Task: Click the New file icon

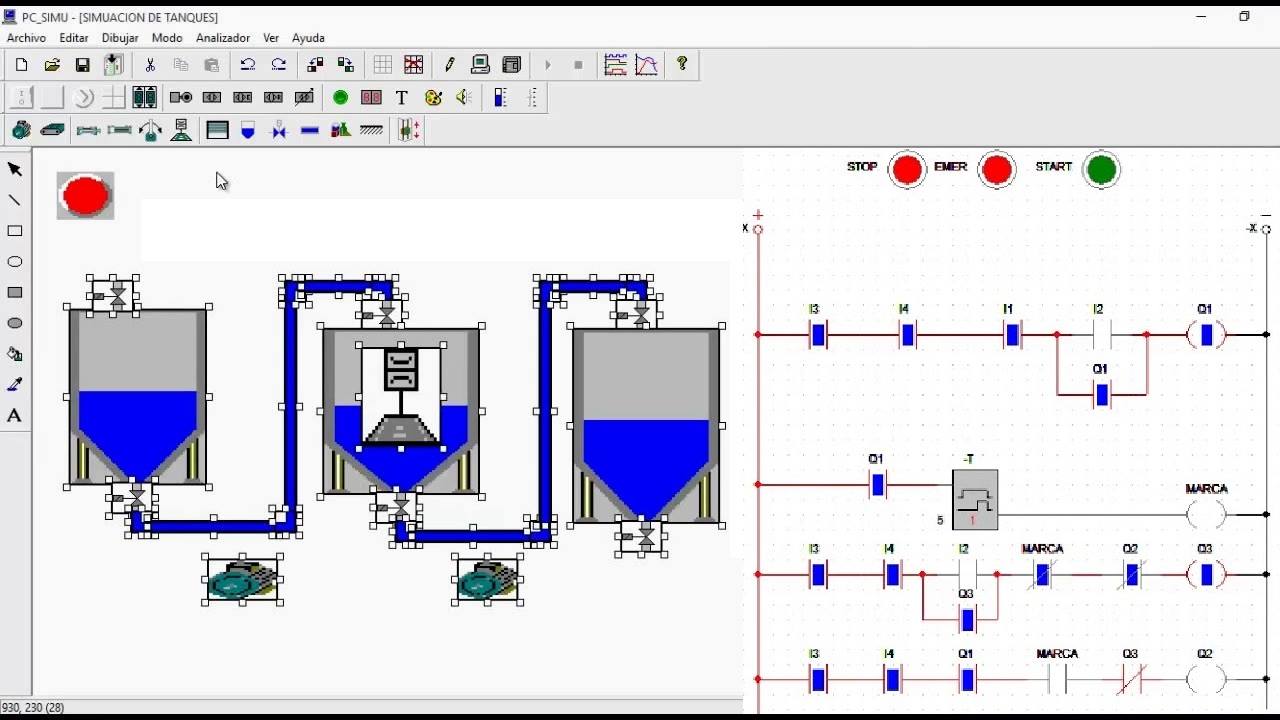Action: click(x=21, y=65)
